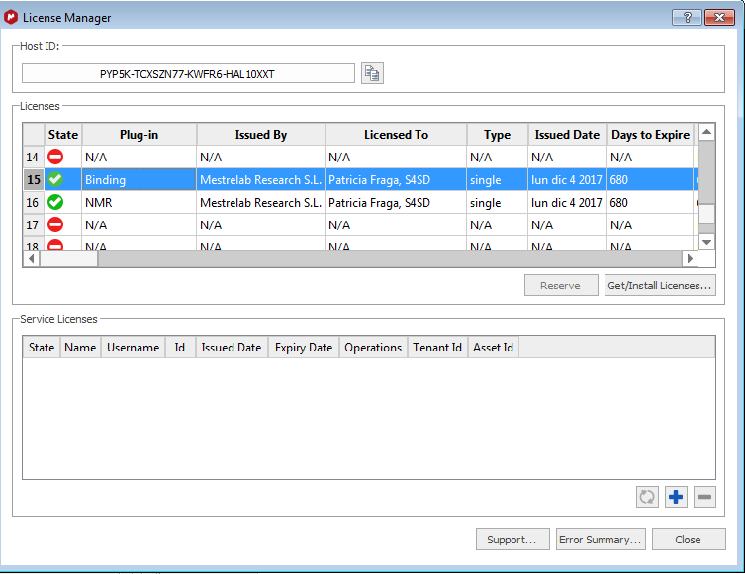Click the minus remove service license icon
Screen dimensions: 745x574
[x=704, y=497]
